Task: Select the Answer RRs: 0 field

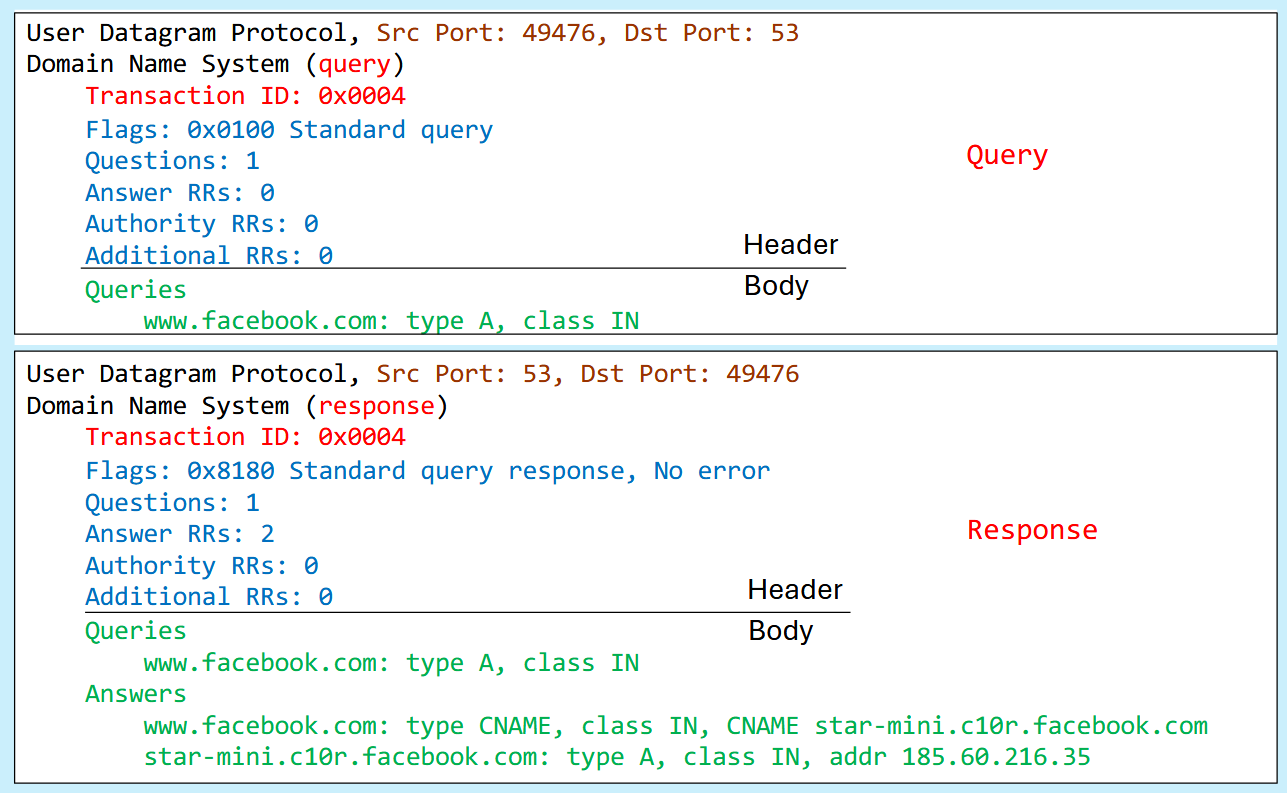Action: tap(179, 193)
